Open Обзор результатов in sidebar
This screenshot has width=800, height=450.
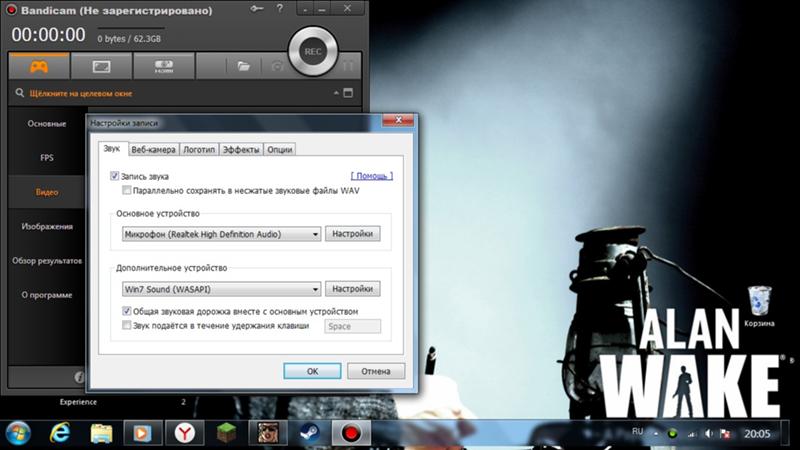pyautogui.click(x=46, y=261)
